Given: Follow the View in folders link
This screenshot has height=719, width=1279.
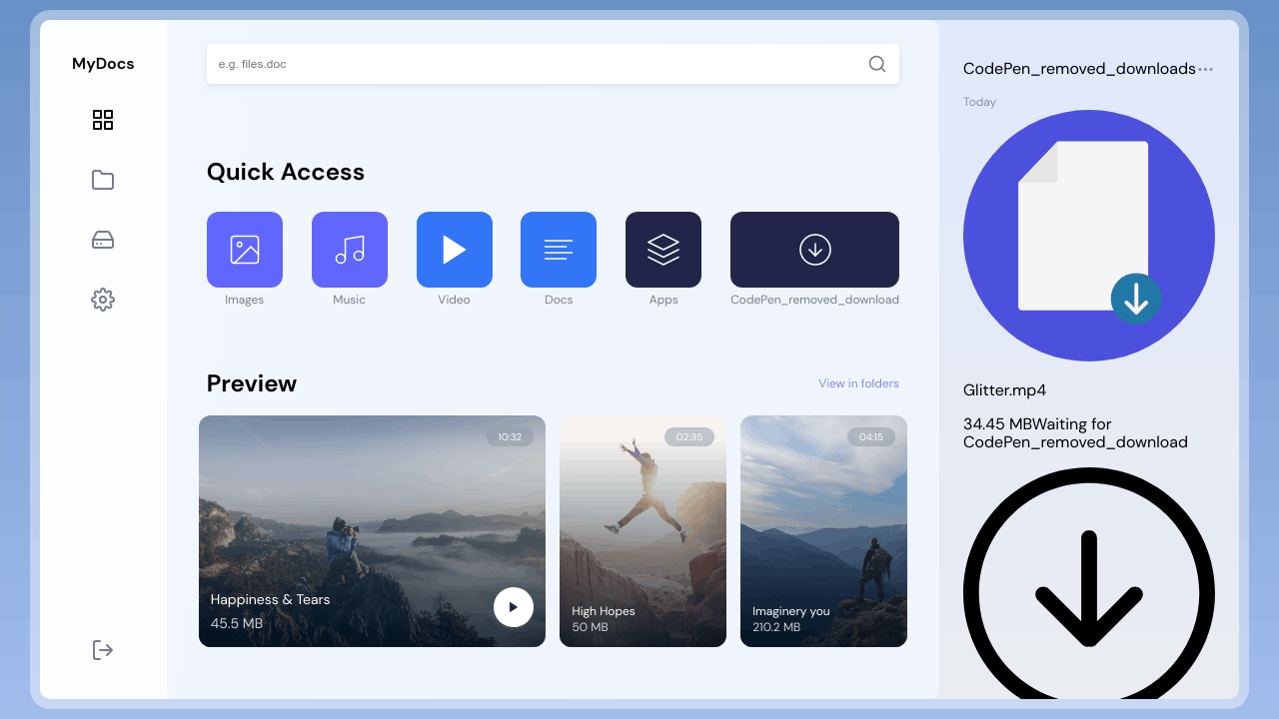Looking at the screenshot, I should click(859, 384).
